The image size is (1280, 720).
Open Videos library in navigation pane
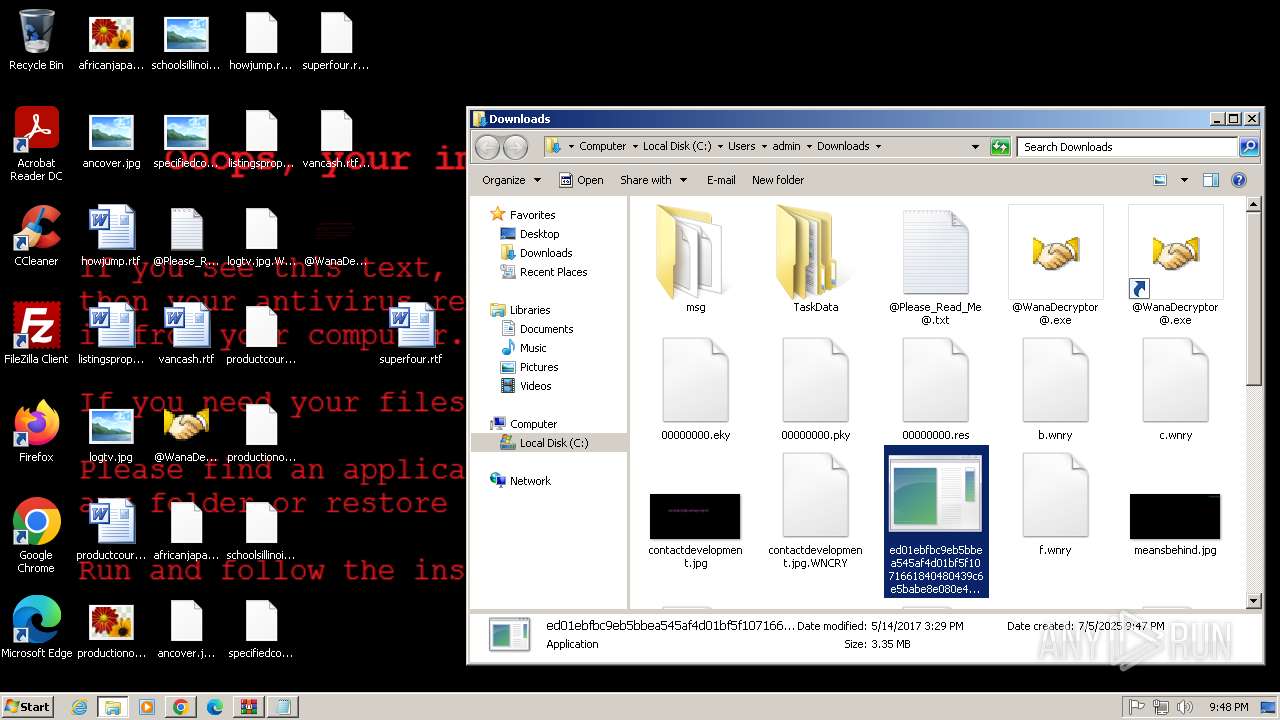[535, 386]
